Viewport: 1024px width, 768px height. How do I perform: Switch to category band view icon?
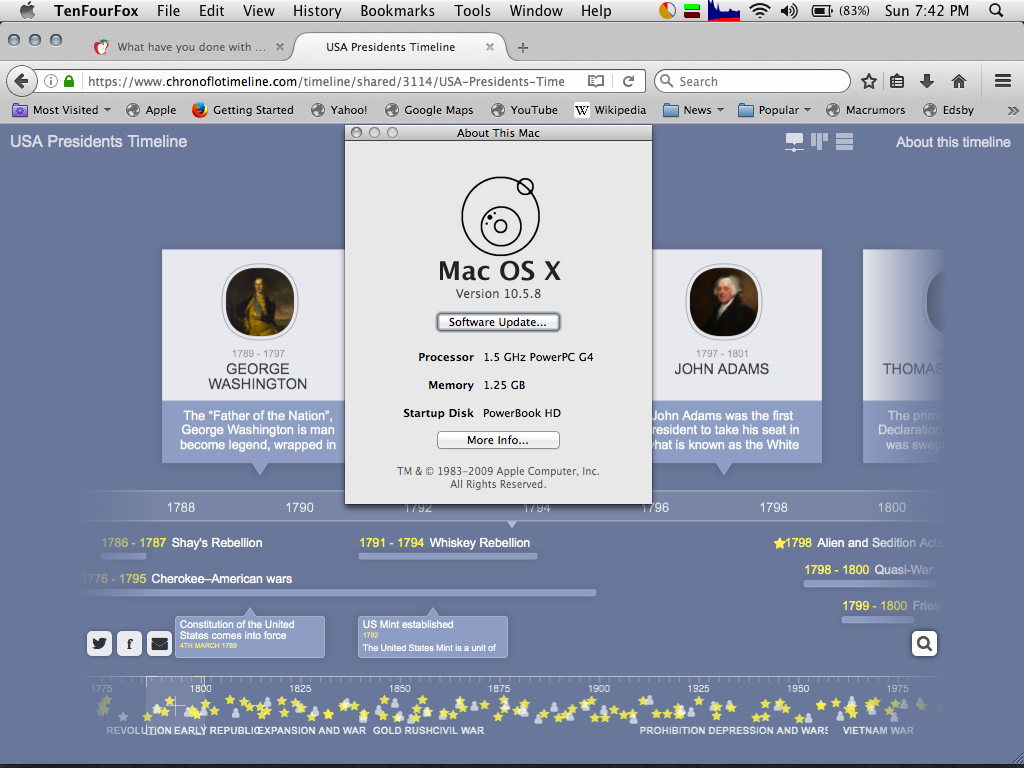[x=819, y=142]
